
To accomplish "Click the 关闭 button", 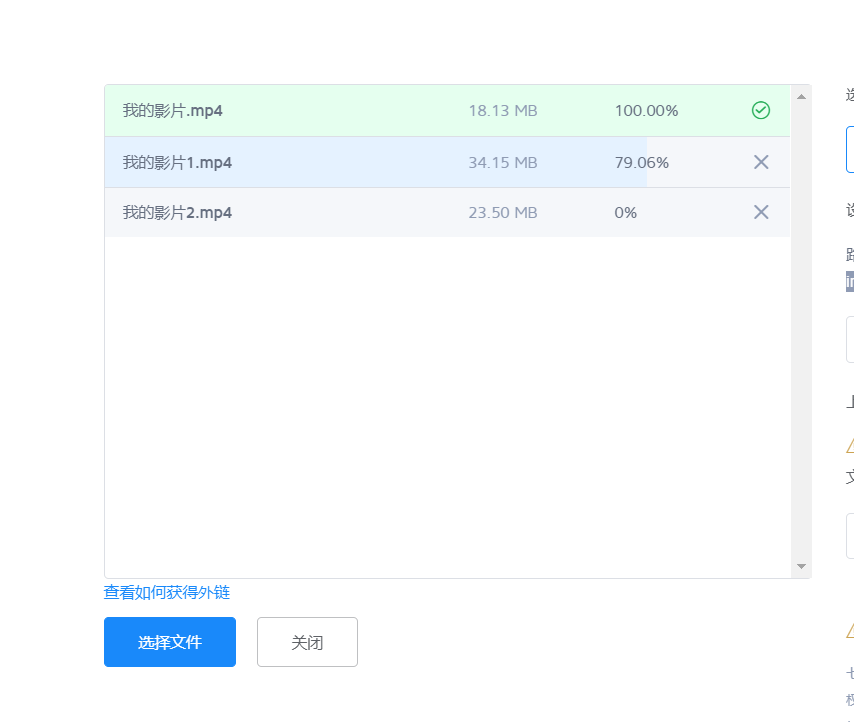I will click(x=307, y=642).
